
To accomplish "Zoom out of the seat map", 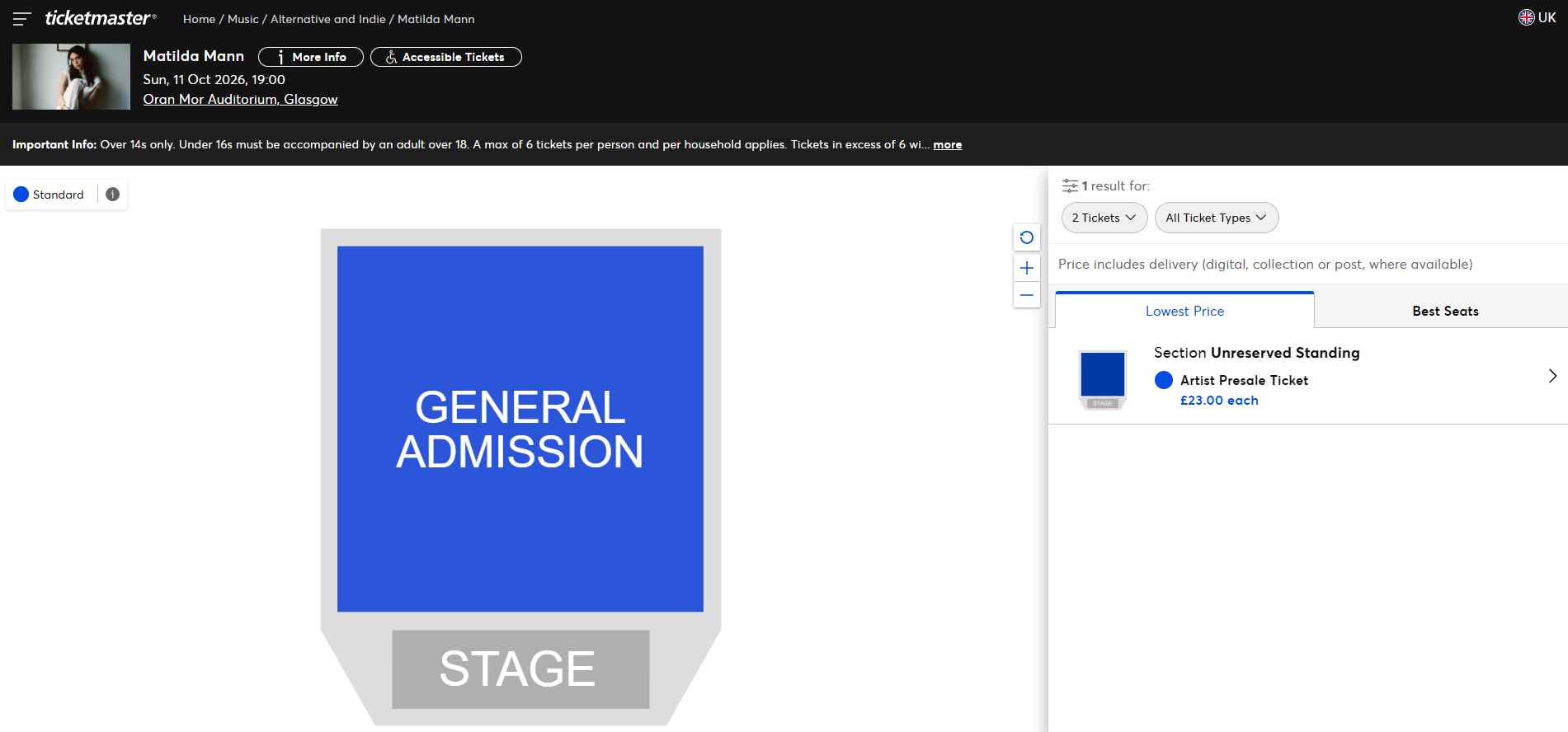I will [1027, 295].
